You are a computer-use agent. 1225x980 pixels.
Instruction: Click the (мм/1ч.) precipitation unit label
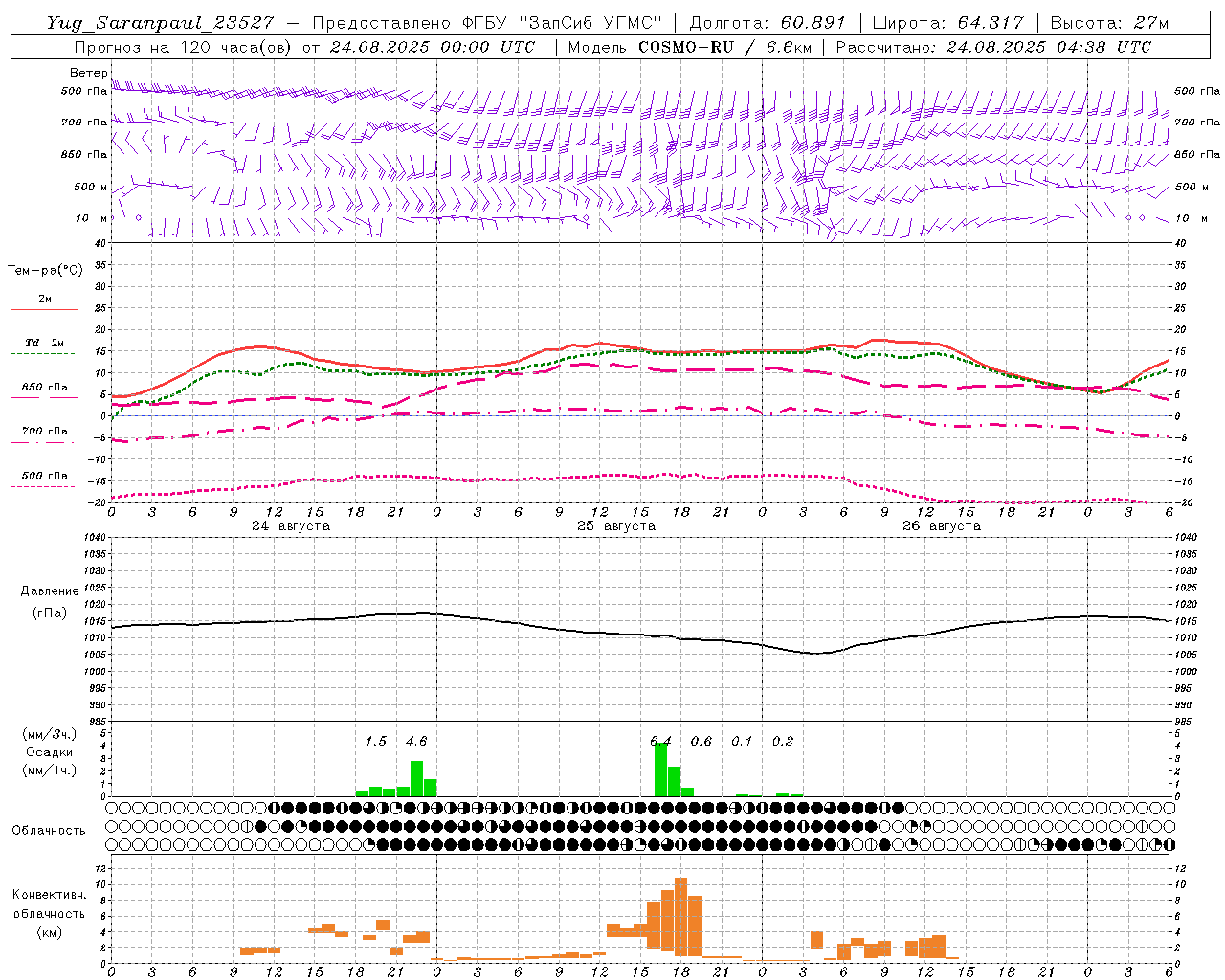(50, 770)
